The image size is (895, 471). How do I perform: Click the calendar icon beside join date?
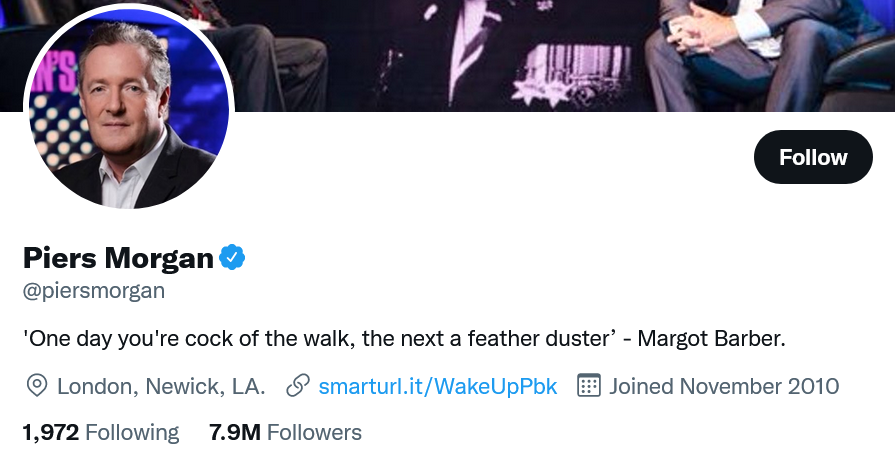pos(588,386)
